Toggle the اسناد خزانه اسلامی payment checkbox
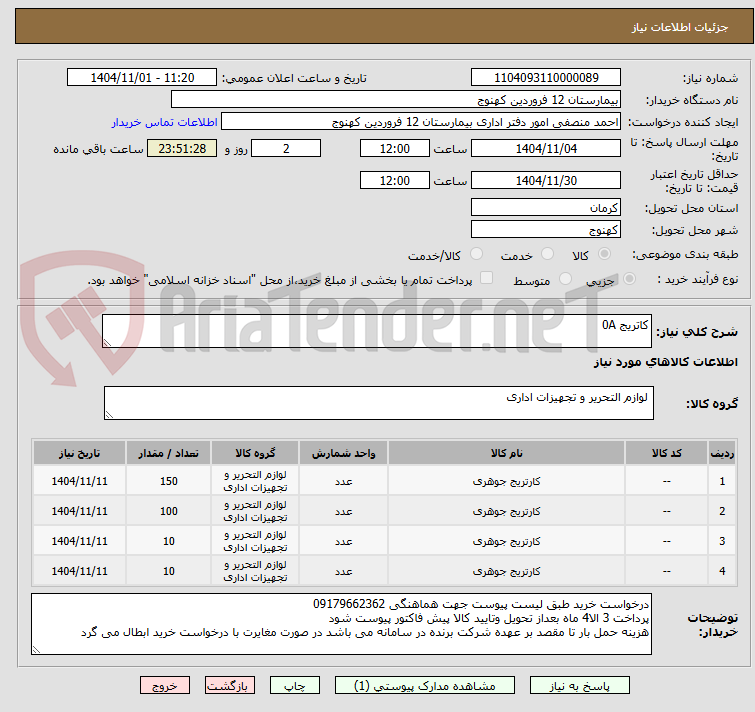Viewport: 755px width, 712px height. (487, 278)
